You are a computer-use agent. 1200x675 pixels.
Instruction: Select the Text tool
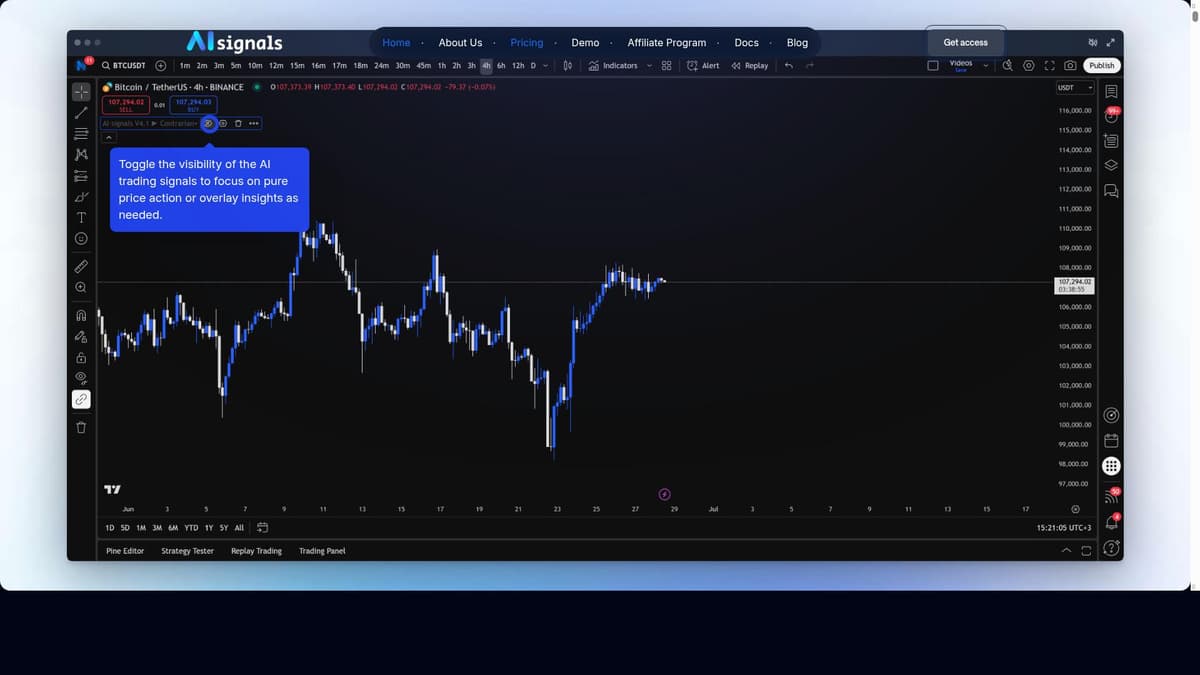point(81,217)
